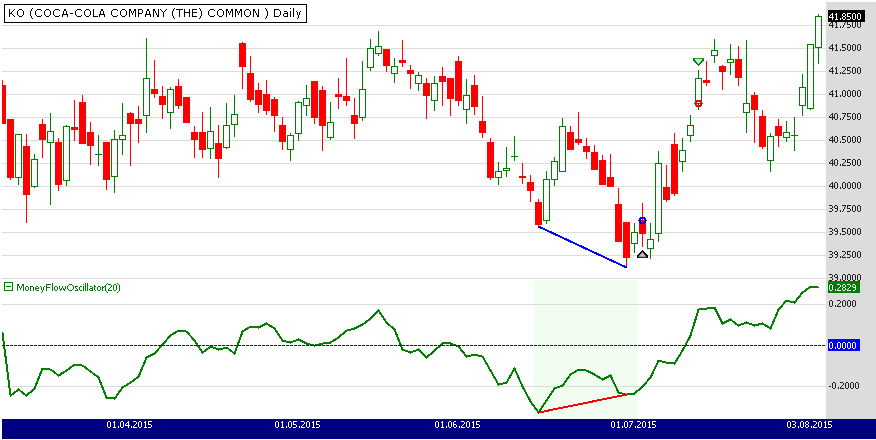876x440 pixels.
Task: Click the green 0.2829 oscillator value tag
Action: (844, 288)
